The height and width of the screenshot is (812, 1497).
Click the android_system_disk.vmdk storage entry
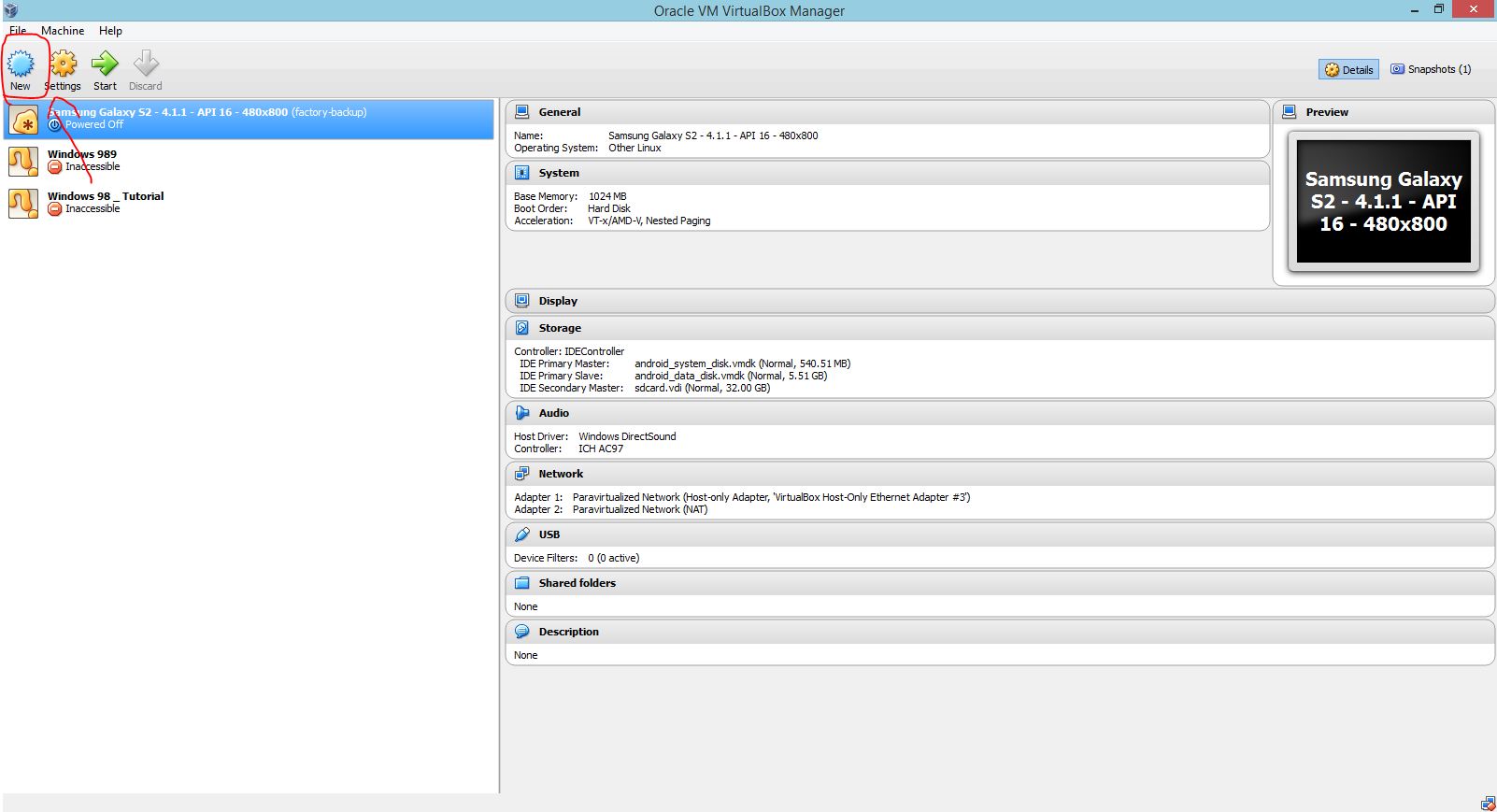tap(742, 363)
